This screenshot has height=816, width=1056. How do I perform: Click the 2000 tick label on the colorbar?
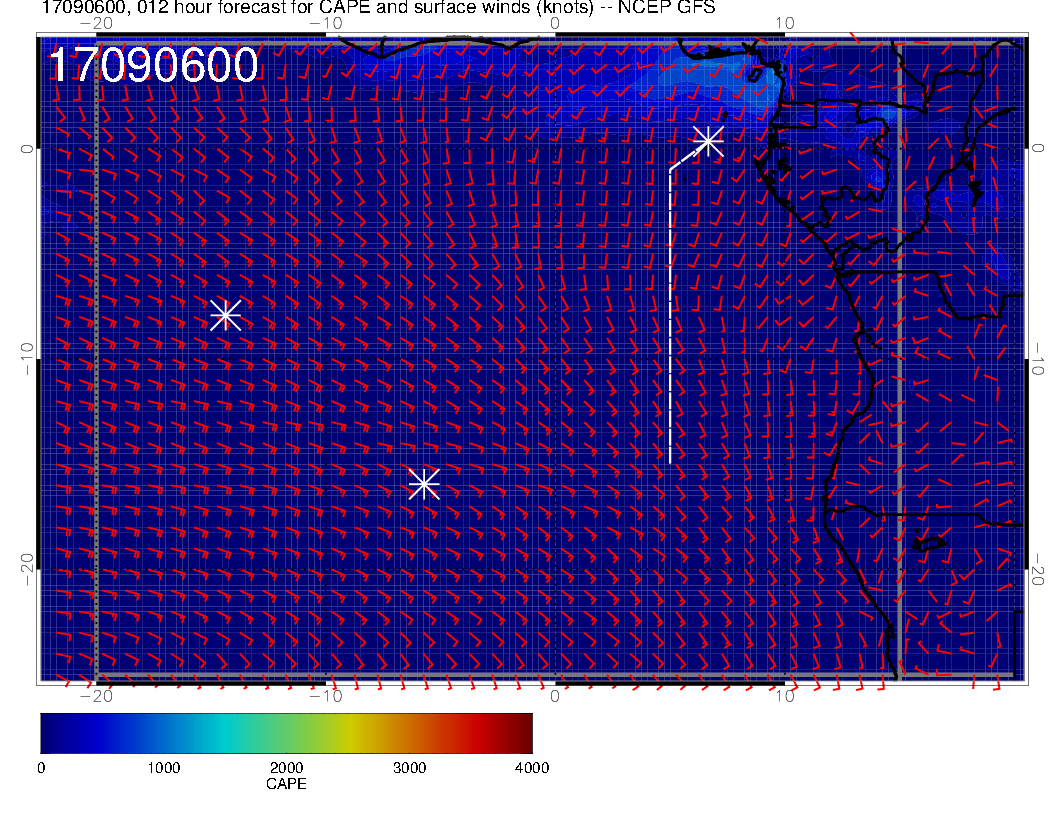[286, 768]
